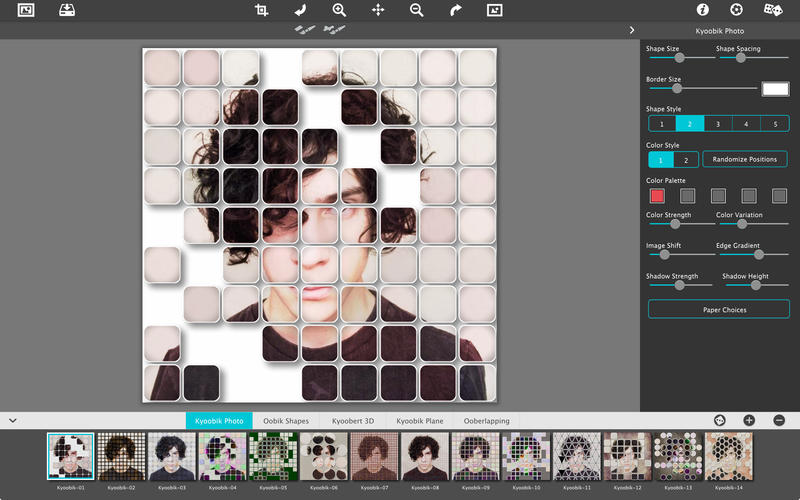Image resolution: width=800 pixels, height=500 pixels.
Task: Click the open image icon
Action: 26,10
